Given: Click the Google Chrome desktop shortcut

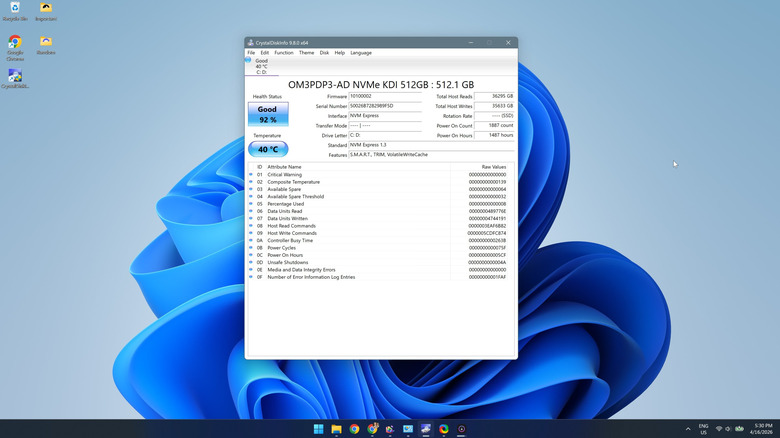Looking at the screenshot, I should (x=15, y=48).
